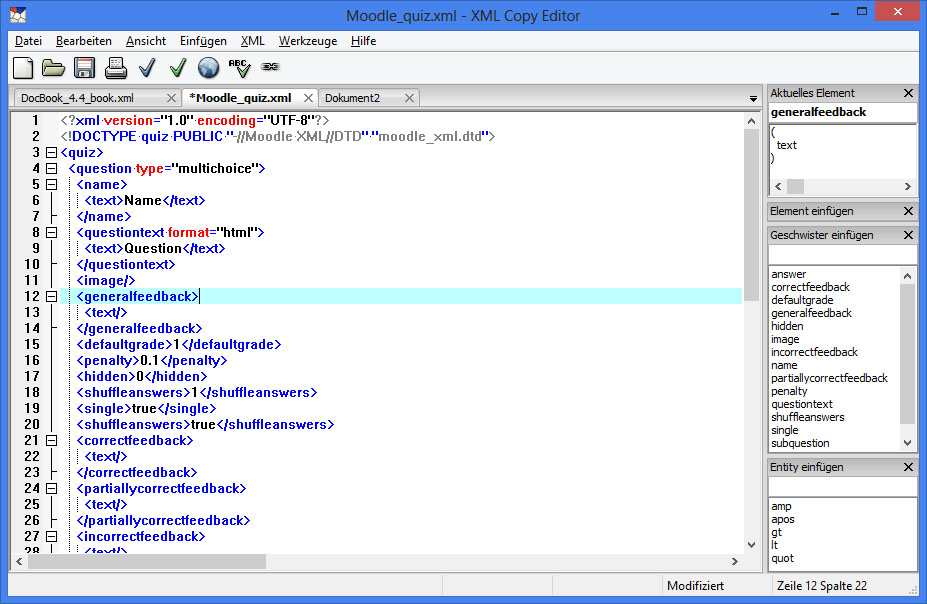Open a file with the folder icon
The height and width of the screenshot is (604, 927).
pyautogui.click(x=53, y=68)
